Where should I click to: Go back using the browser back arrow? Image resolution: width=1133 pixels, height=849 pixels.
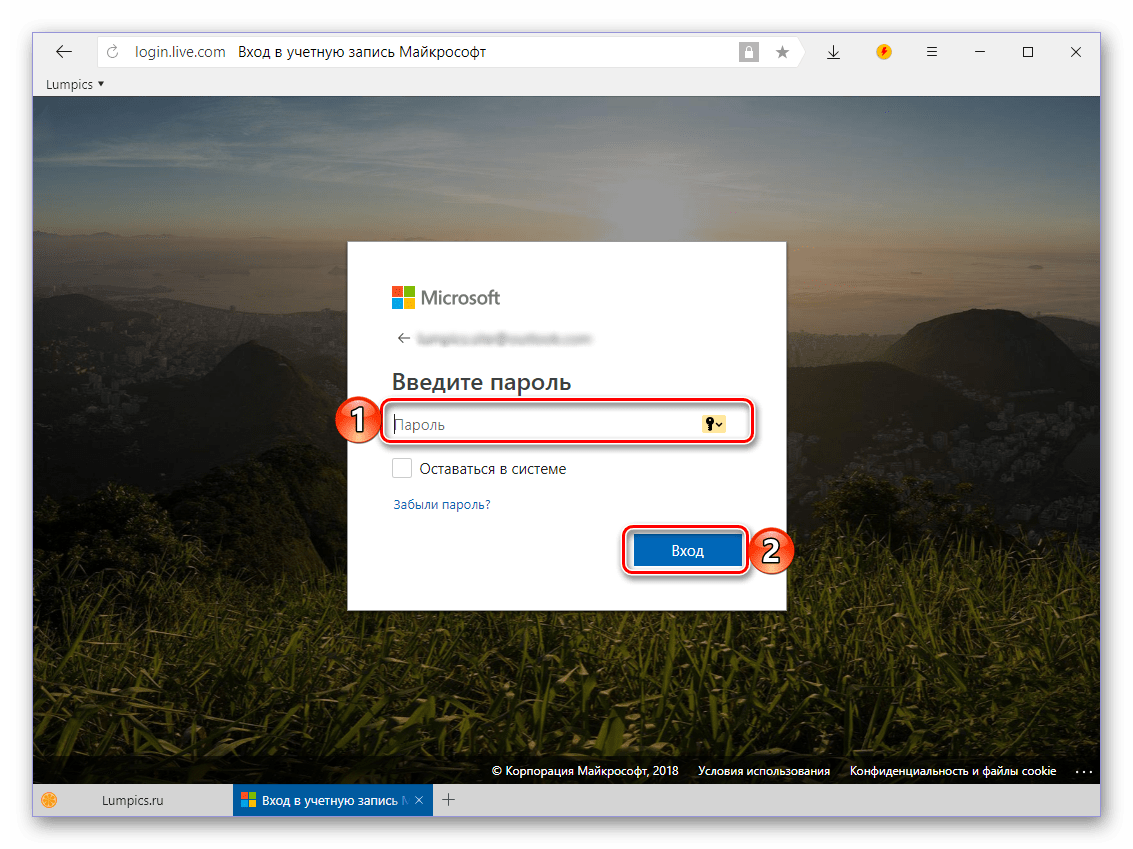(x=64, y=52)
